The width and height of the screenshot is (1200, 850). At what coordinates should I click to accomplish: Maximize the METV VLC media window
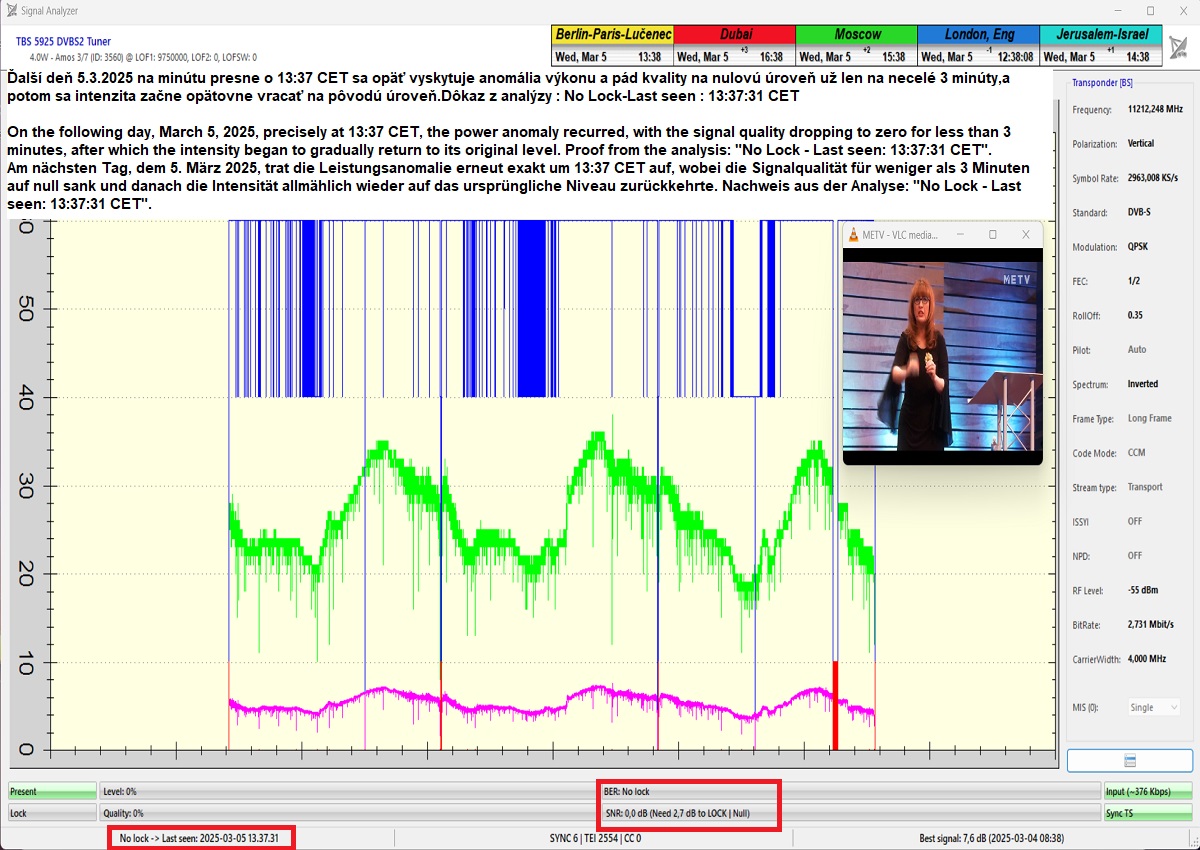pyautogui.click(x=992, y=235)
